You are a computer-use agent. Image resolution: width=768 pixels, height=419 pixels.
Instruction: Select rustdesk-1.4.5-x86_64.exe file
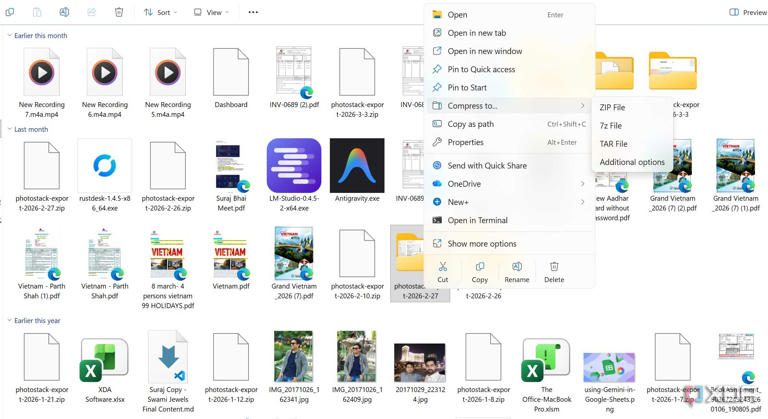coord(105,175)
